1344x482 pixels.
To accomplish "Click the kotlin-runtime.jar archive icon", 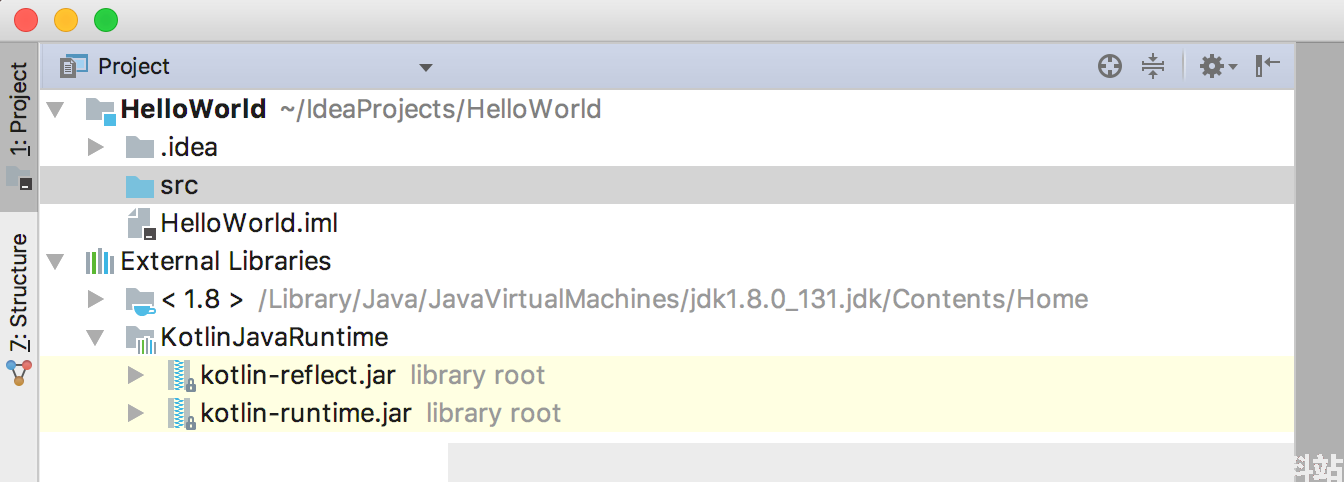I will [x=181, y=414].
